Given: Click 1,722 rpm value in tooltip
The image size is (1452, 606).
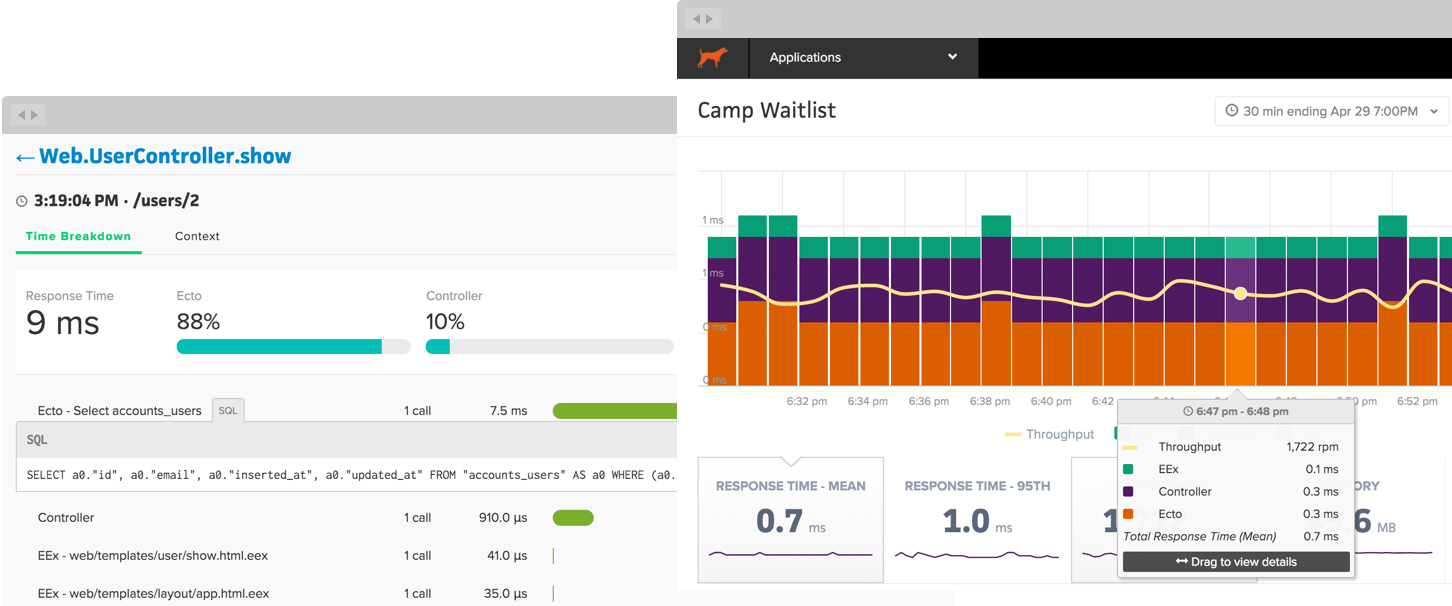Looking at the screenshot, I should [1312, 447].
